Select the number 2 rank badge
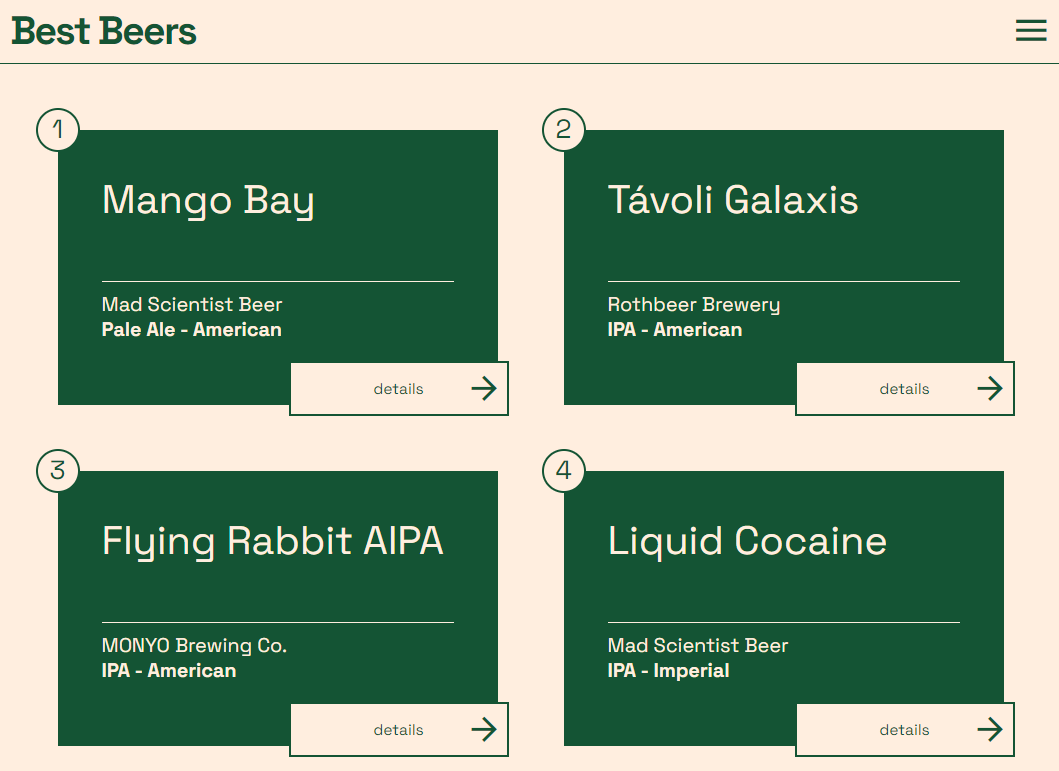Image resolution: width=1059 pixels, height=771 pixels. (x=563, y=129)
